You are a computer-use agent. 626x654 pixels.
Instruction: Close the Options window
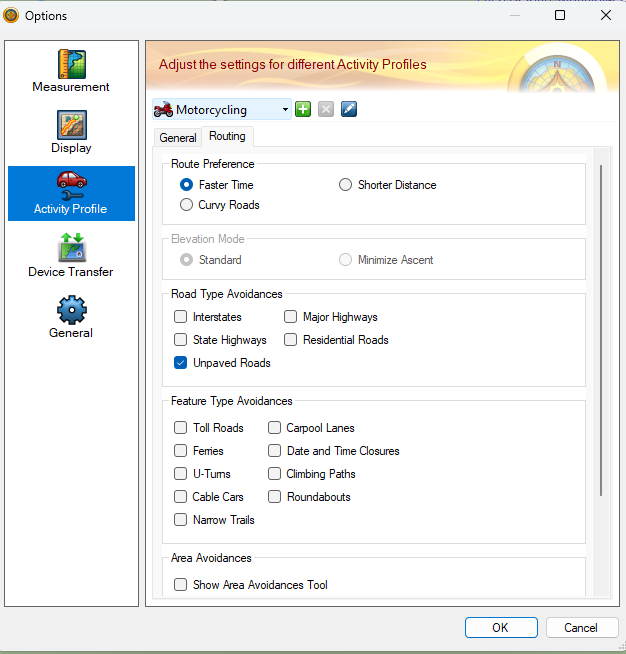606,15
